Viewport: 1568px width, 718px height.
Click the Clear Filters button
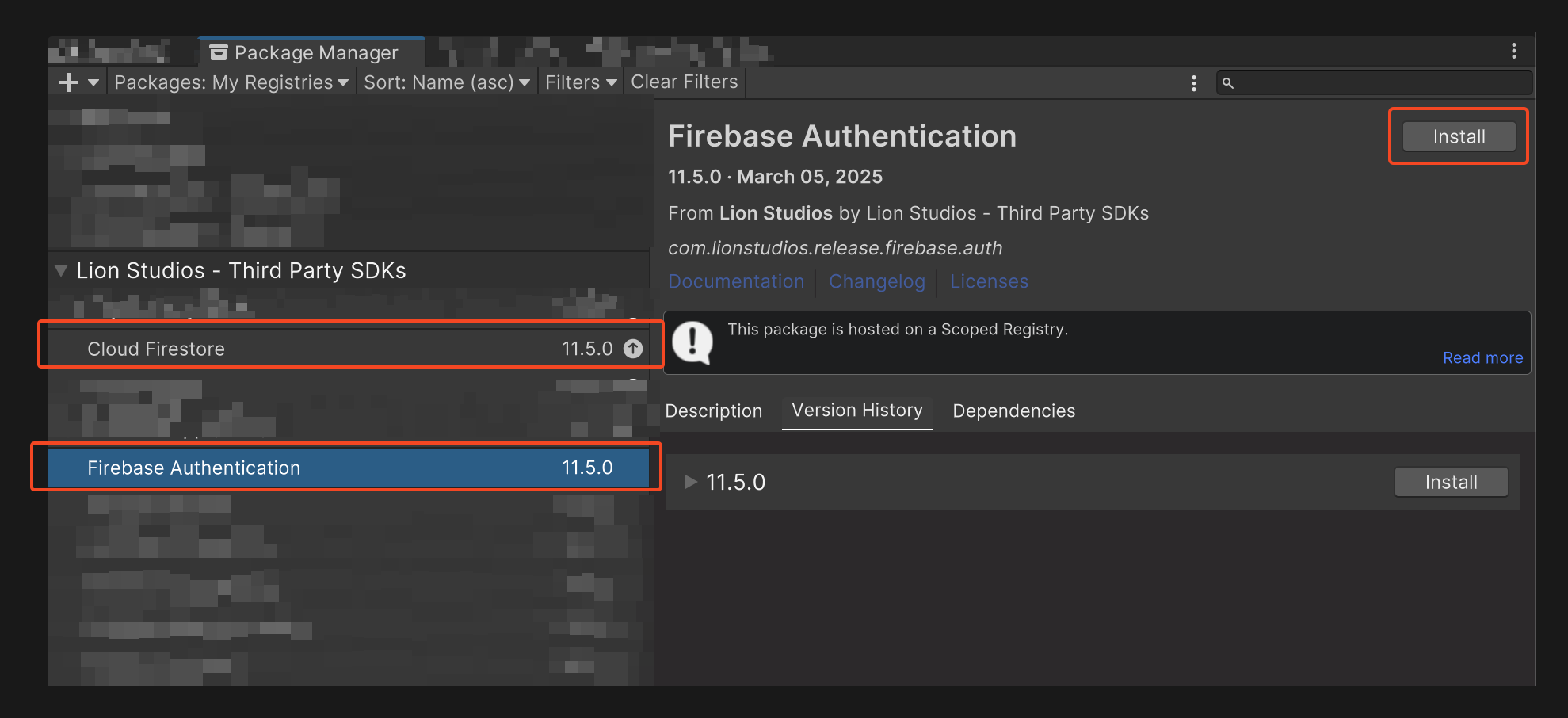click(x=684, y=82)
